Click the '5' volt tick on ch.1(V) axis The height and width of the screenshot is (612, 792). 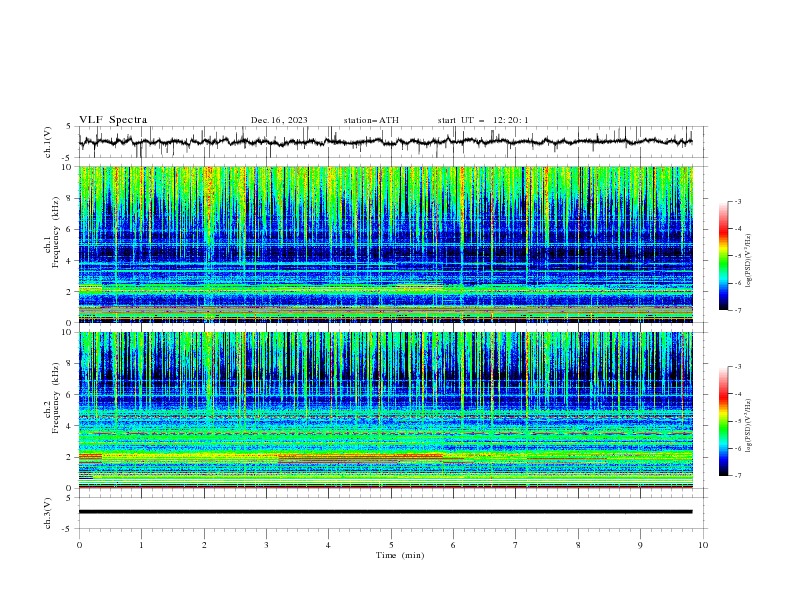pos(69,127)
